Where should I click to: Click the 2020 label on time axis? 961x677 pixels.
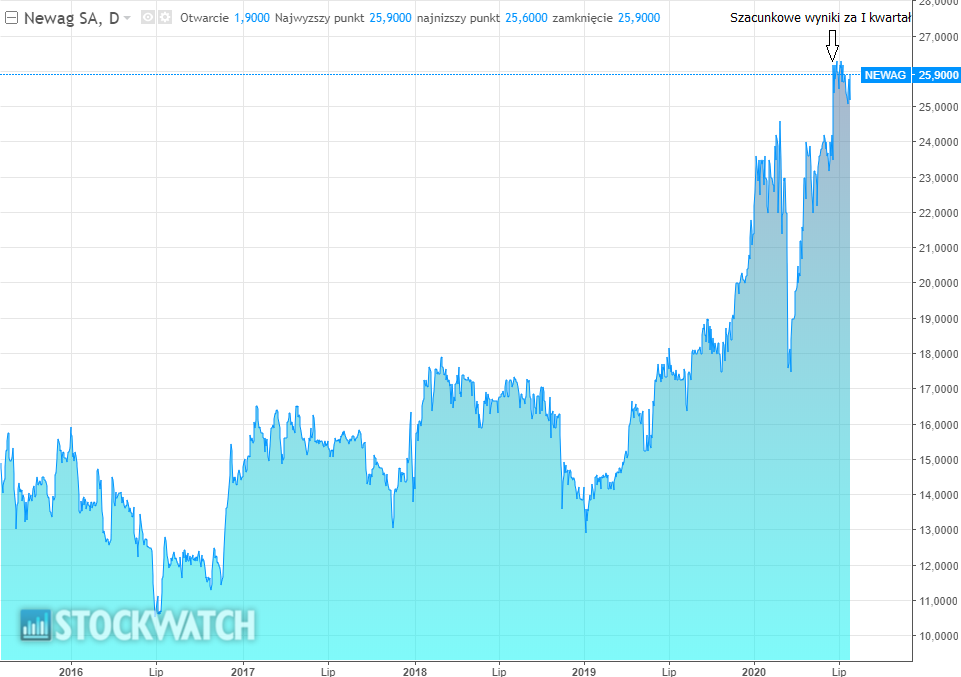[754, 671]
